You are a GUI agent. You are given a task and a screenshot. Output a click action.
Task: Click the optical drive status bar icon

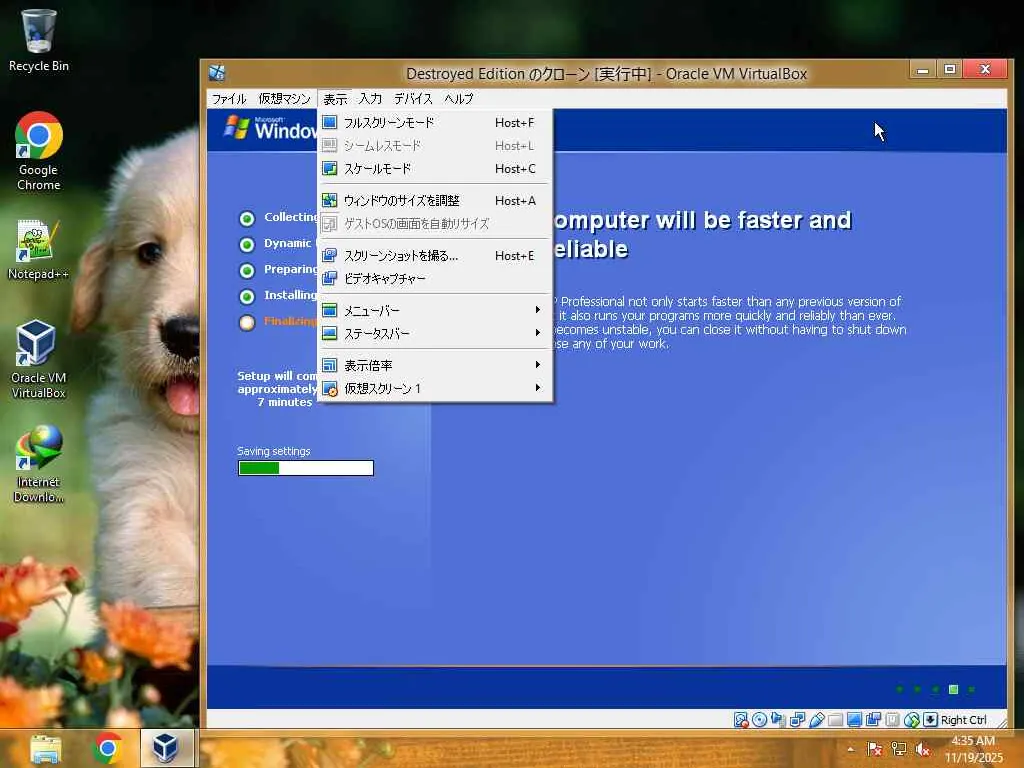point(760,720)
